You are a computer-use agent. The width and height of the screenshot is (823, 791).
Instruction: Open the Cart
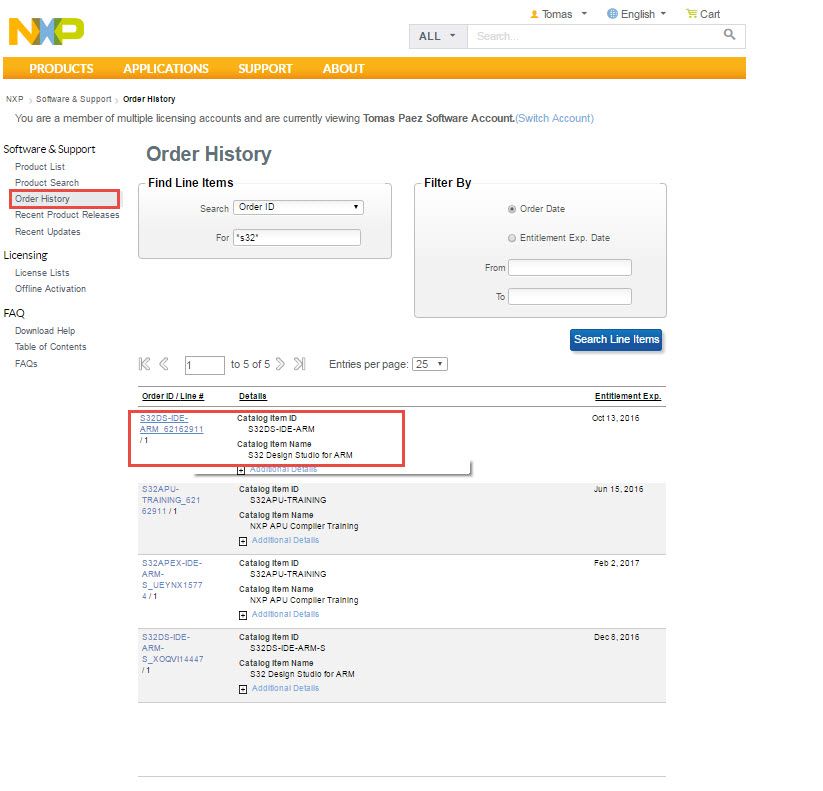point(703,14)
